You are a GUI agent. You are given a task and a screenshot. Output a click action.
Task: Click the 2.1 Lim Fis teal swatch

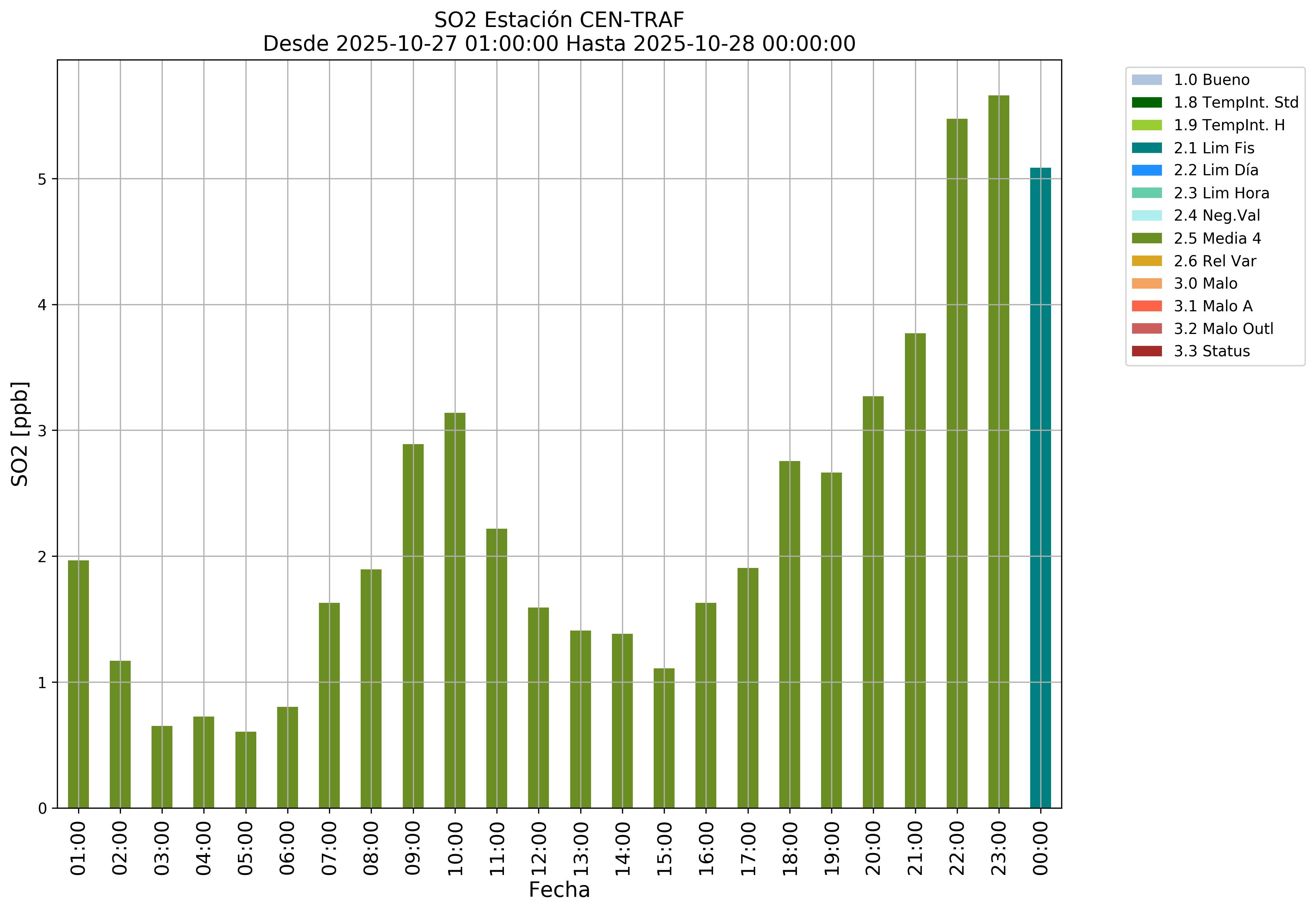coord(1146,148)
